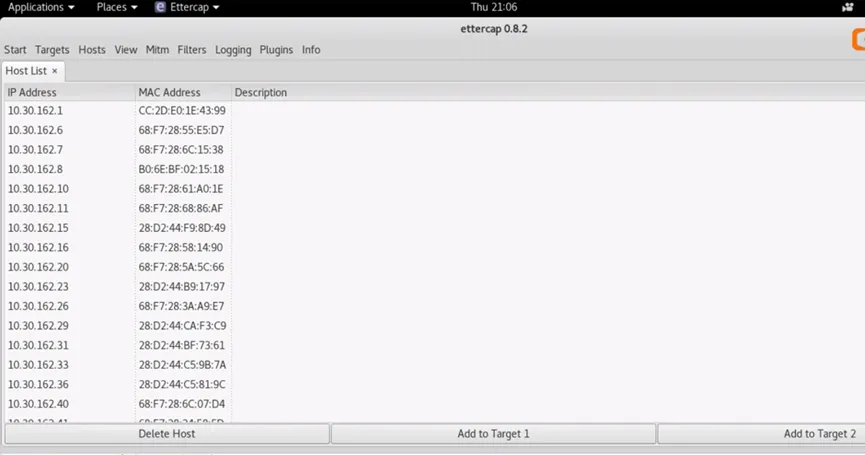Click MAC address 28:D2:44:C5:81:9C
The image size is (865, 455).
click(182, 384)
